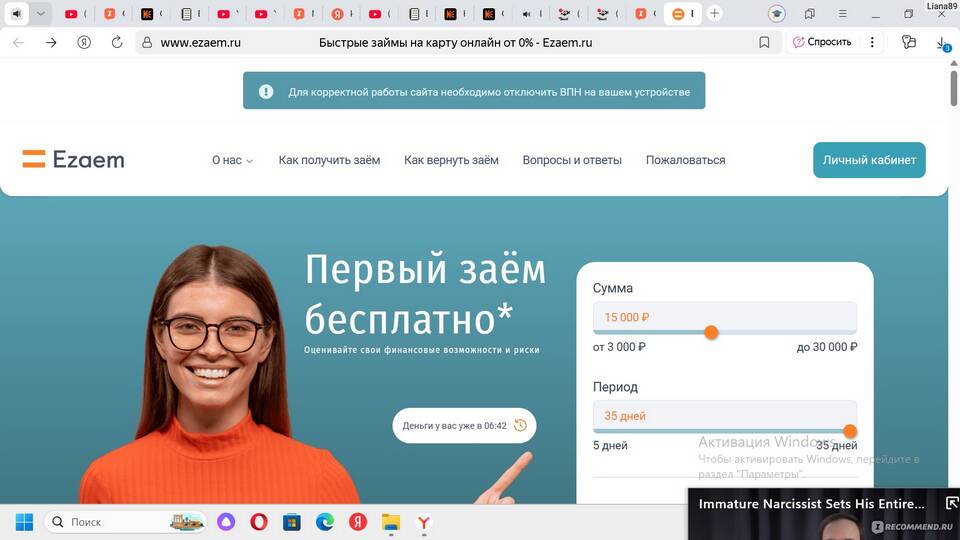Open File Explorer from the taskbar
This screenshot has width=960, height=540.
coord(391,522)
